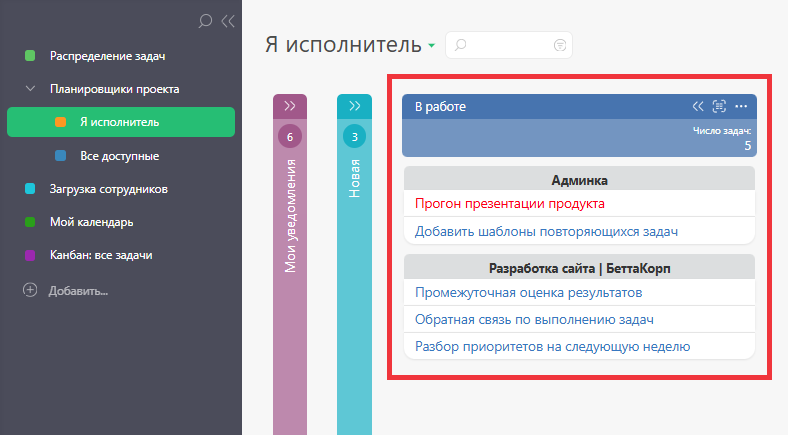
Task: Open task Обратная связь по выполнению задач
Action: pyautogui.click(x=534, y=319)
